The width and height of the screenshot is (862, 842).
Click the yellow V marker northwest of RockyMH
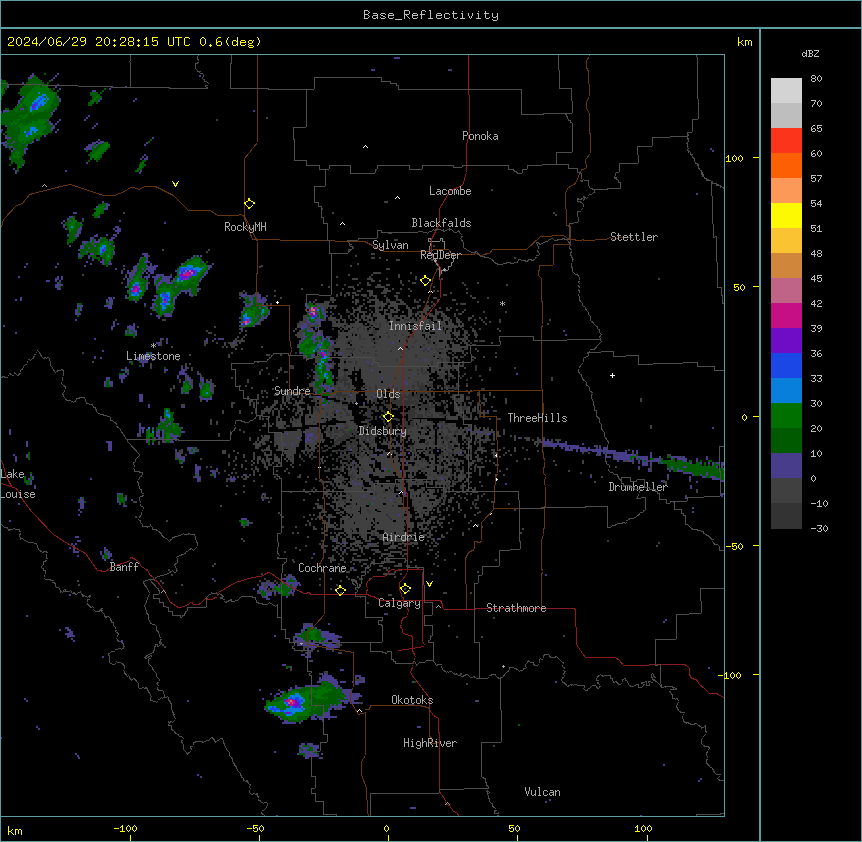pos(175,184)
